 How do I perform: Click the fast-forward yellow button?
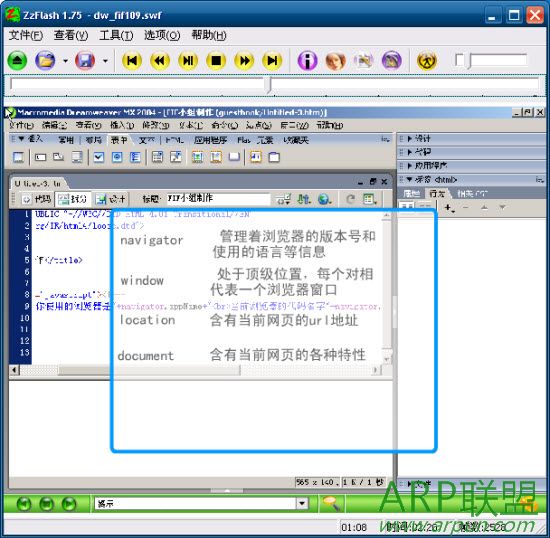244,61
